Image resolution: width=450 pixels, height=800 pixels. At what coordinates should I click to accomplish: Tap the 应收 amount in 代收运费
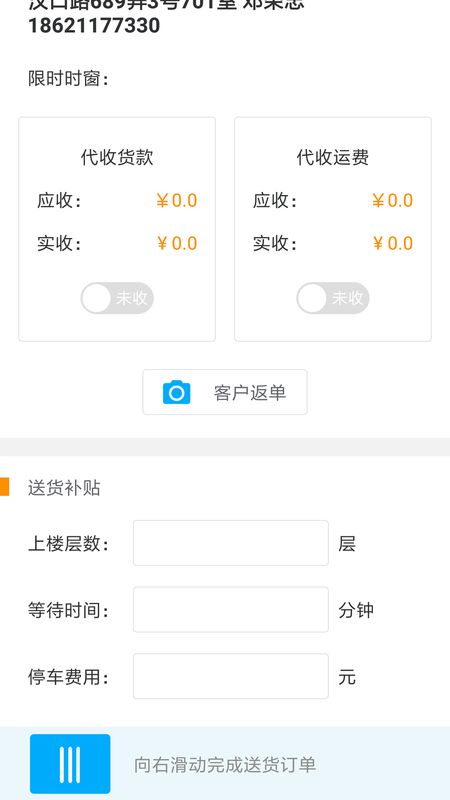click(x=392, y=201)
